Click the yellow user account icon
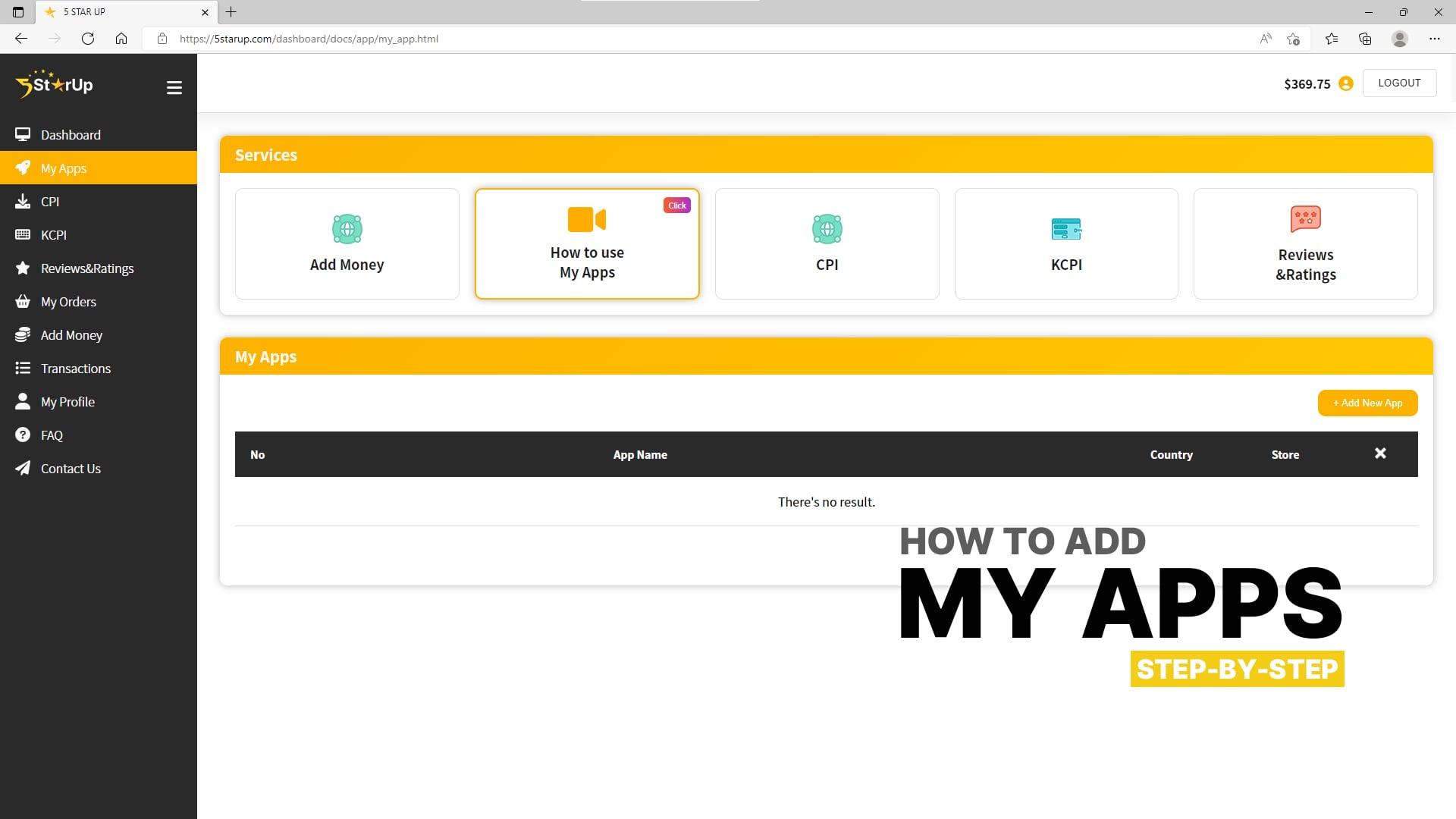 [1346, 83]
